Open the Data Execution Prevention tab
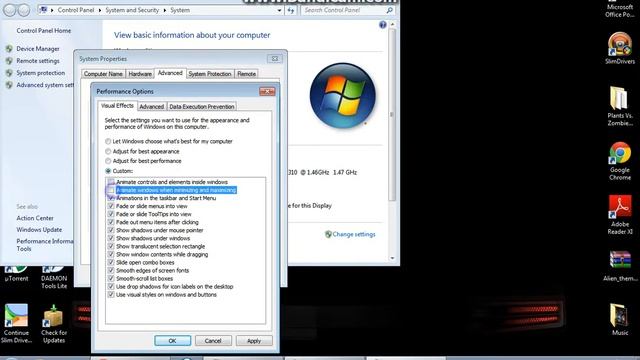640x360 pixels. tap(202, 107)
